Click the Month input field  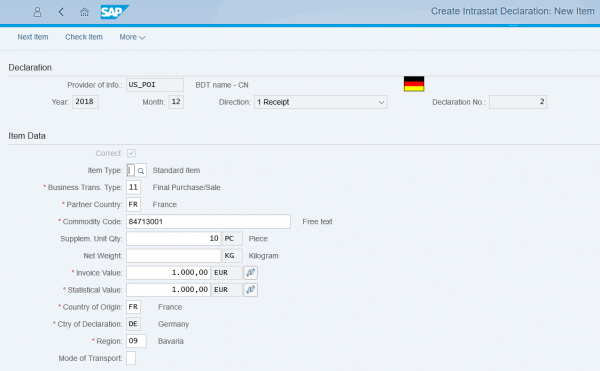click(176, 102)
